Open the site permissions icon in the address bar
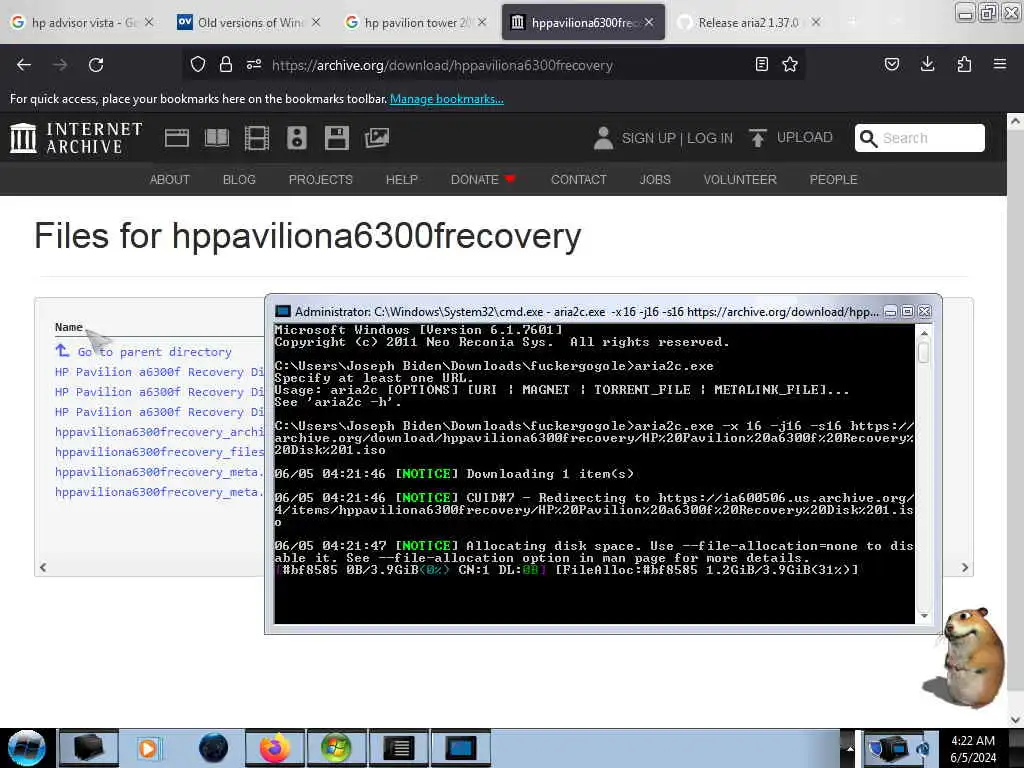 point(254,65)
